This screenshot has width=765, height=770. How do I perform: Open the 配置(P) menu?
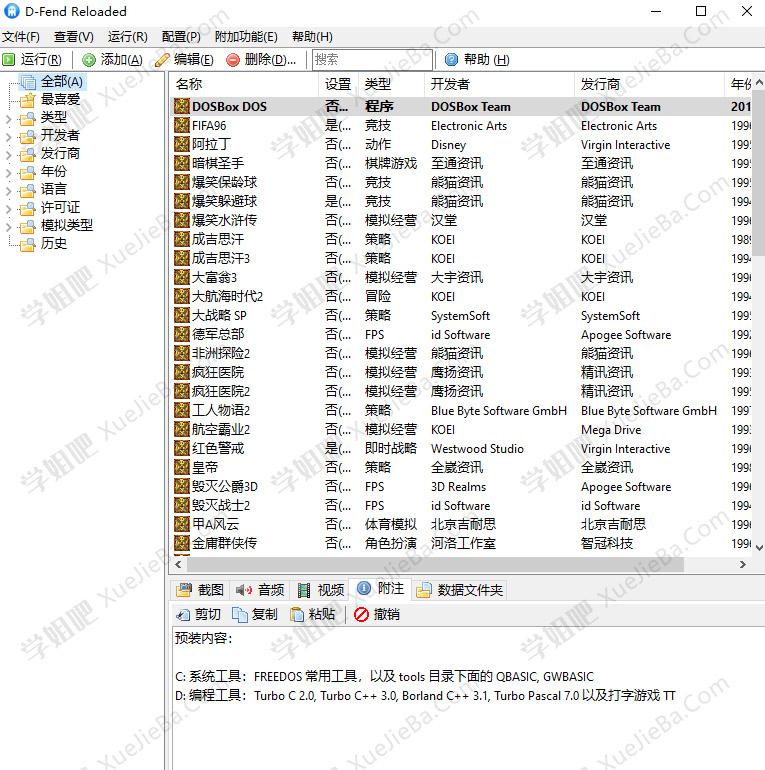click(x=181, y=37)
